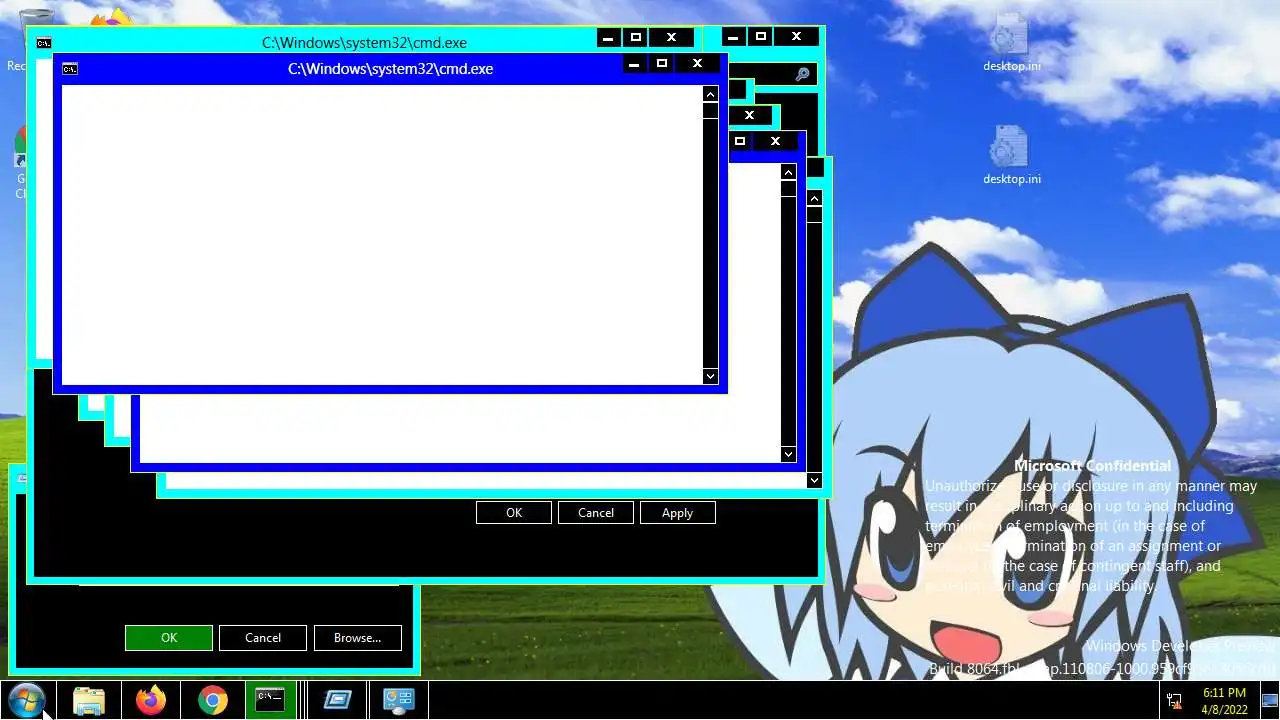The height and width of the screenshot is (720, 1280).
Task: Open the Windows Start orb
Action: pos(25,700)
